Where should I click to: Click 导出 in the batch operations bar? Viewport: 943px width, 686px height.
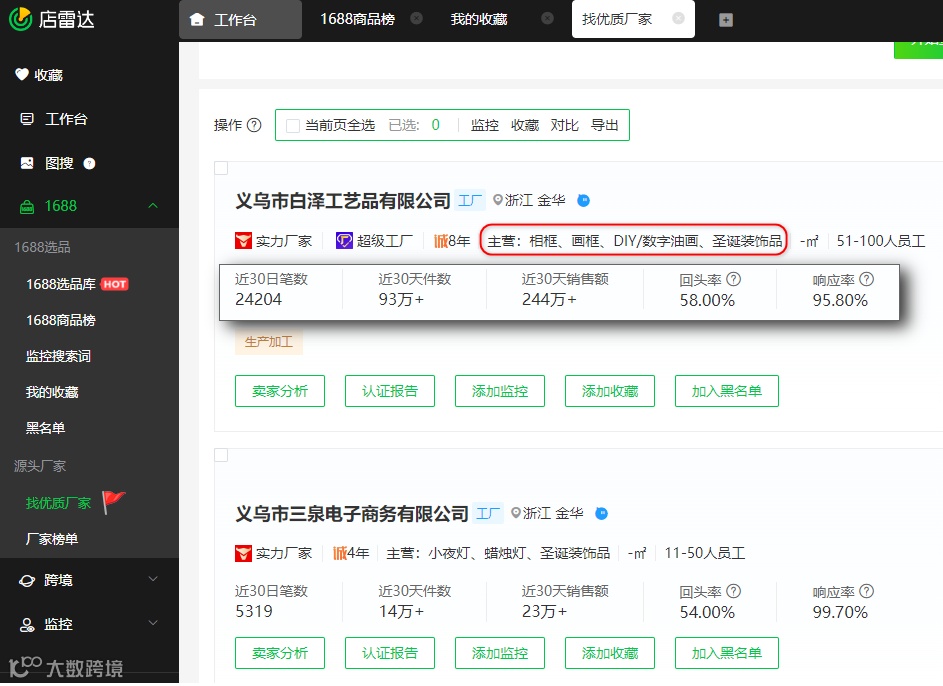tap(604, 125)
